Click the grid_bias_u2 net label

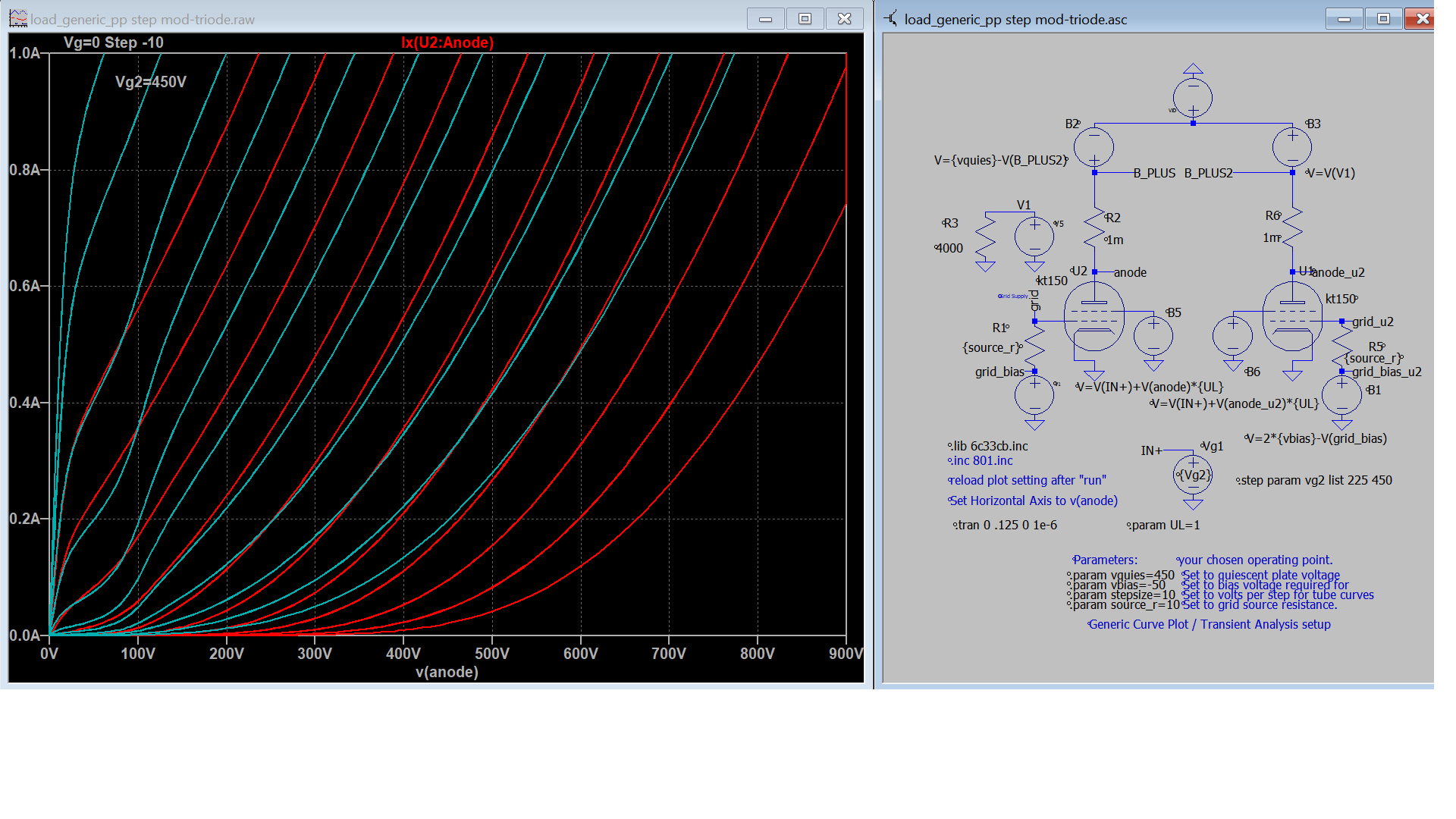pos(1386,372)
